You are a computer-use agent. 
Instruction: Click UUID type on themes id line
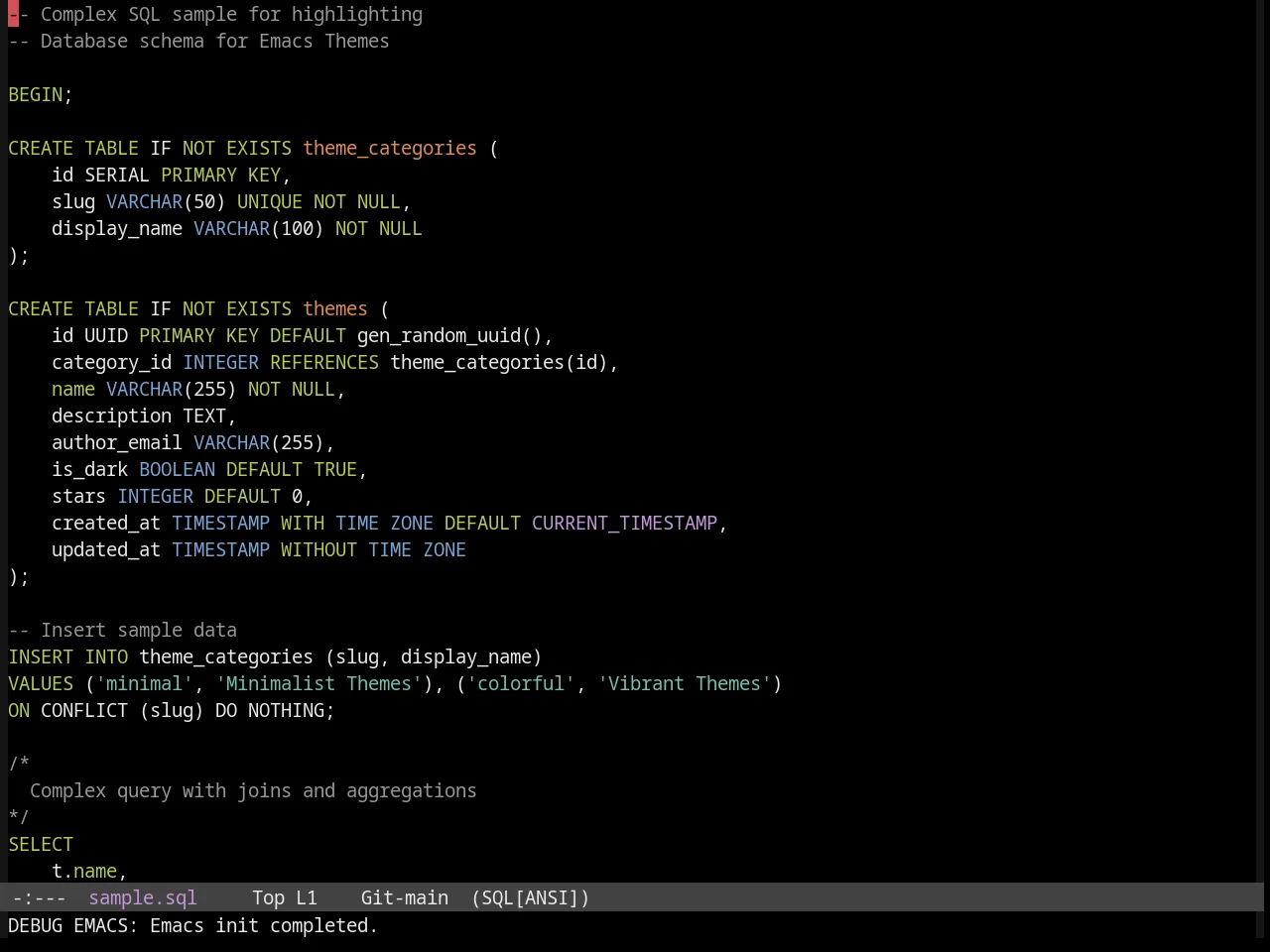(106, 336)
